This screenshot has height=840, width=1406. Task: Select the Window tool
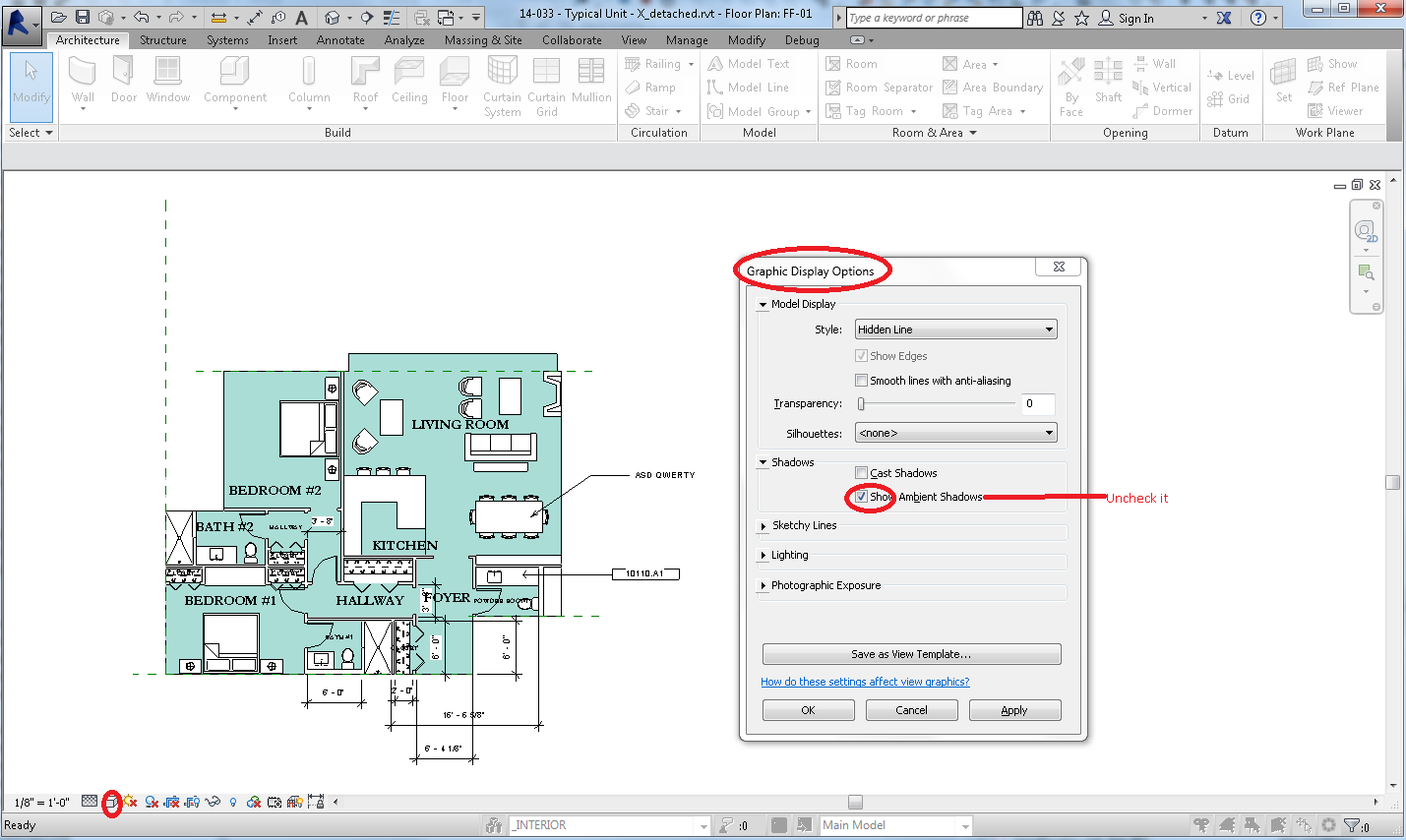168,81
